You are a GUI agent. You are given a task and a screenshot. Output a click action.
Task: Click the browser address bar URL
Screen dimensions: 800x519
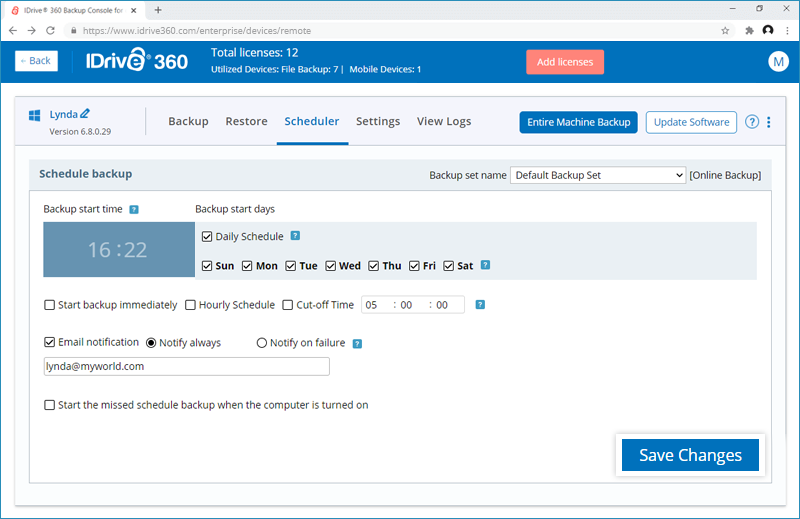pos(197,31)
